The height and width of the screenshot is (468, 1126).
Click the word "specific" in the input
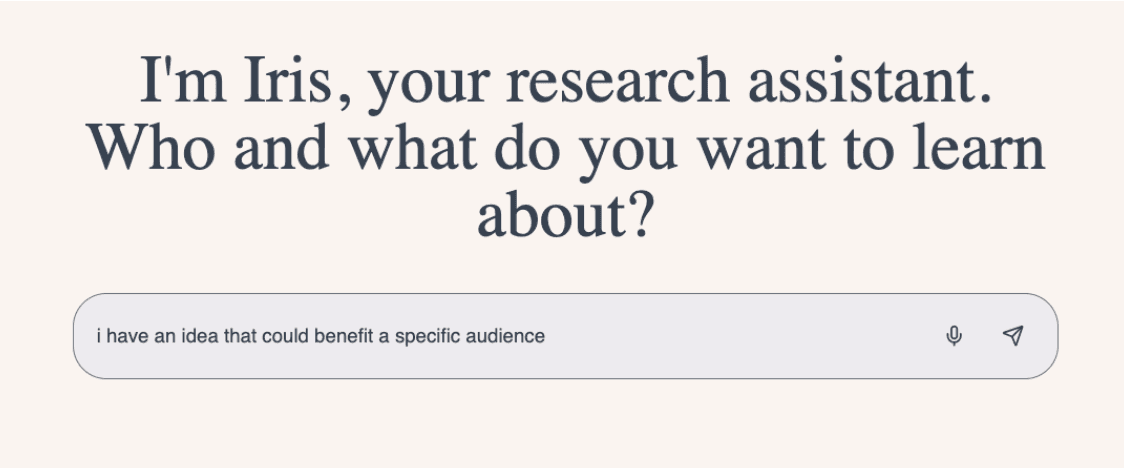(427, 336)
